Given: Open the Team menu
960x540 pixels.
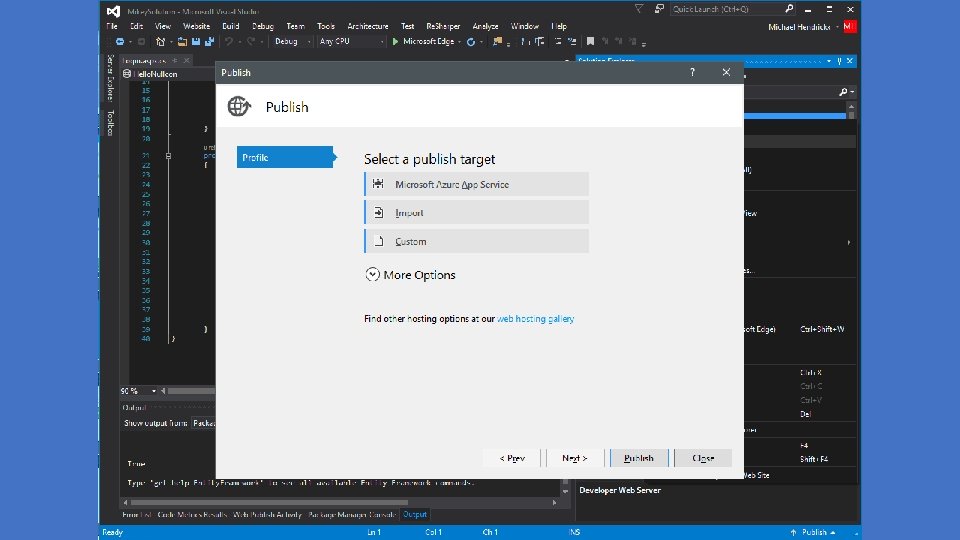Looking at the screenshot, I should [x=296, y=26].
